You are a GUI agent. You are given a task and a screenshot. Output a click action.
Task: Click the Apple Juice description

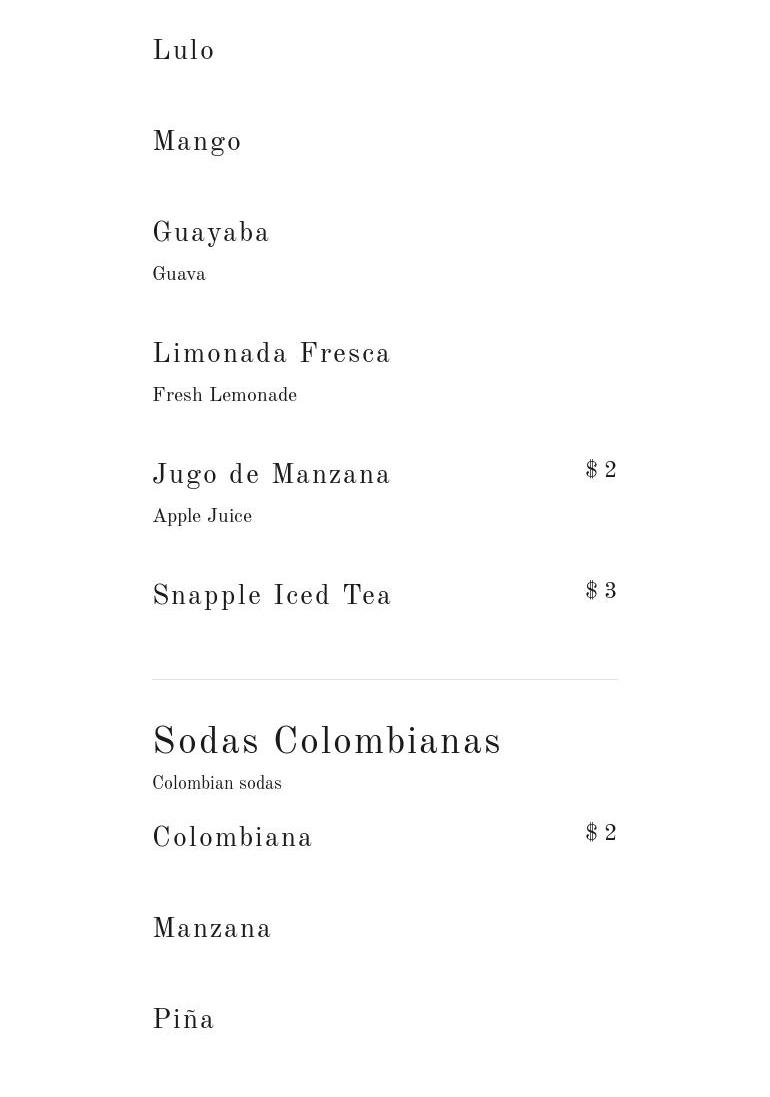202,517
